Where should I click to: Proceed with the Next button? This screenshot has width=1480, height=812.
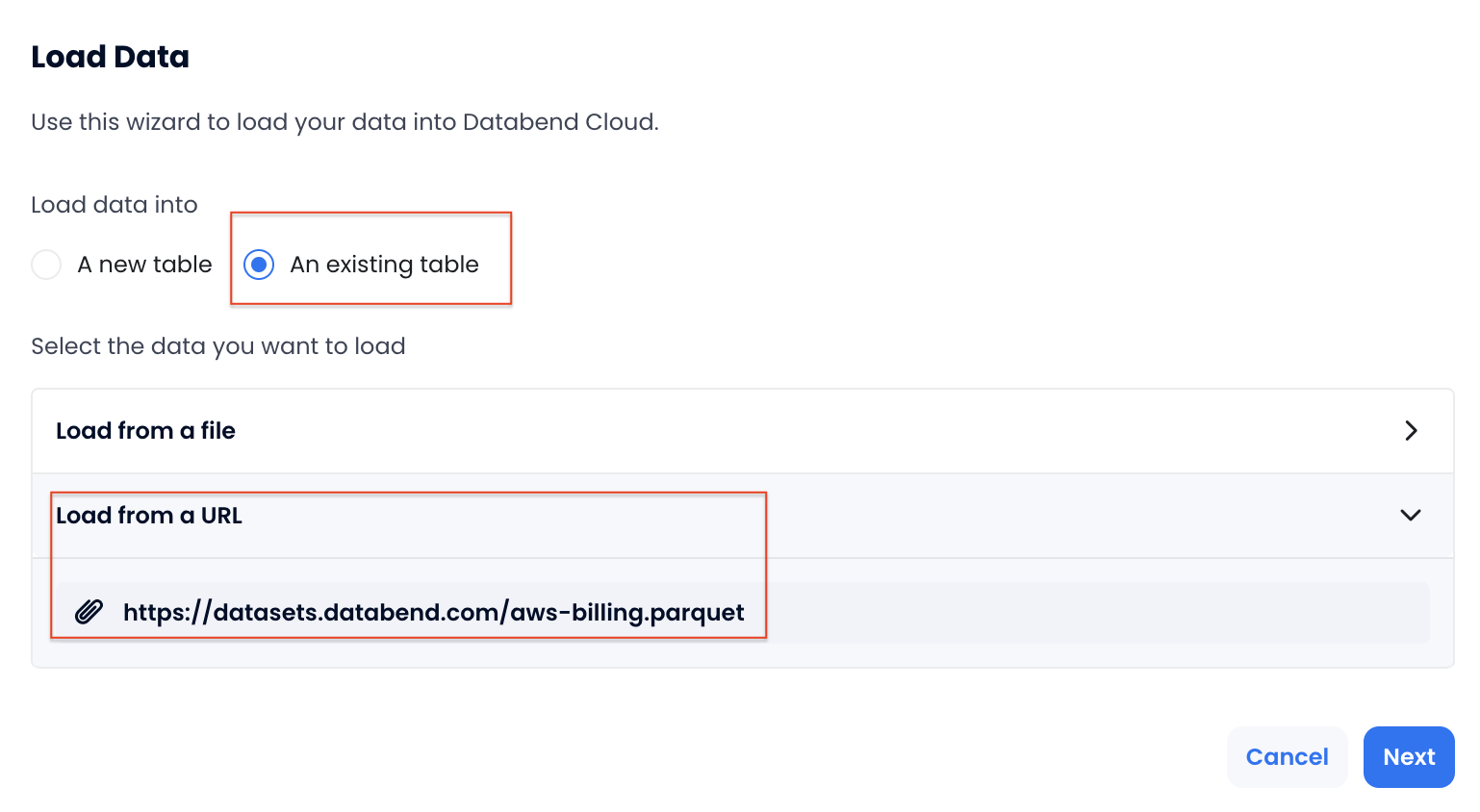[1409, 757]
